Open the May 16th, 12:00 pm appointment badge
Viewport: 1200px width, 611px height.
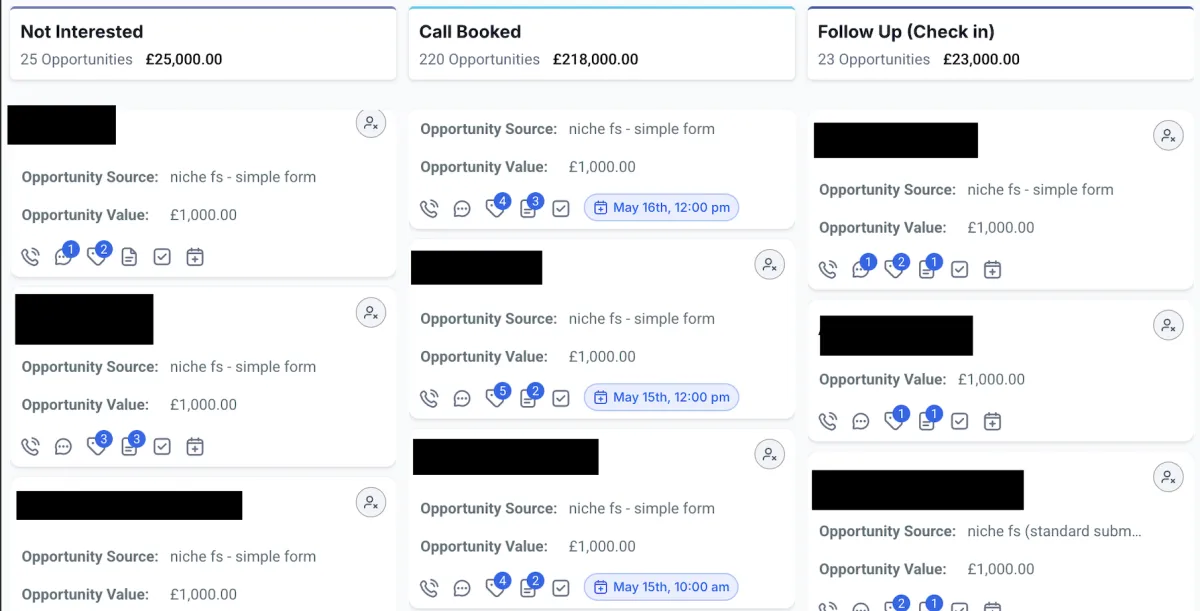pos(661,208)
